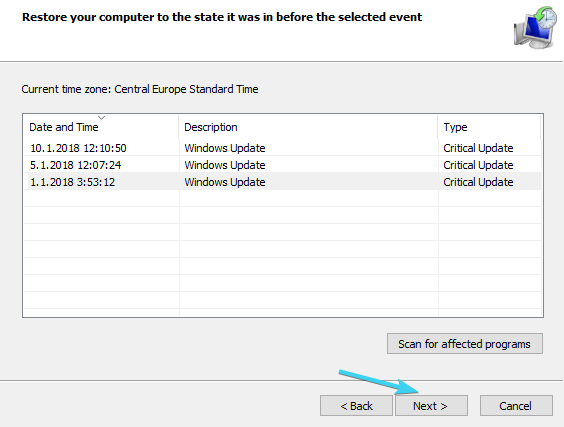Viewport: 564px width, 427px height.
Task: Select the 1.1.2018 3:53:12 restore point
Action: coord(282,182)
